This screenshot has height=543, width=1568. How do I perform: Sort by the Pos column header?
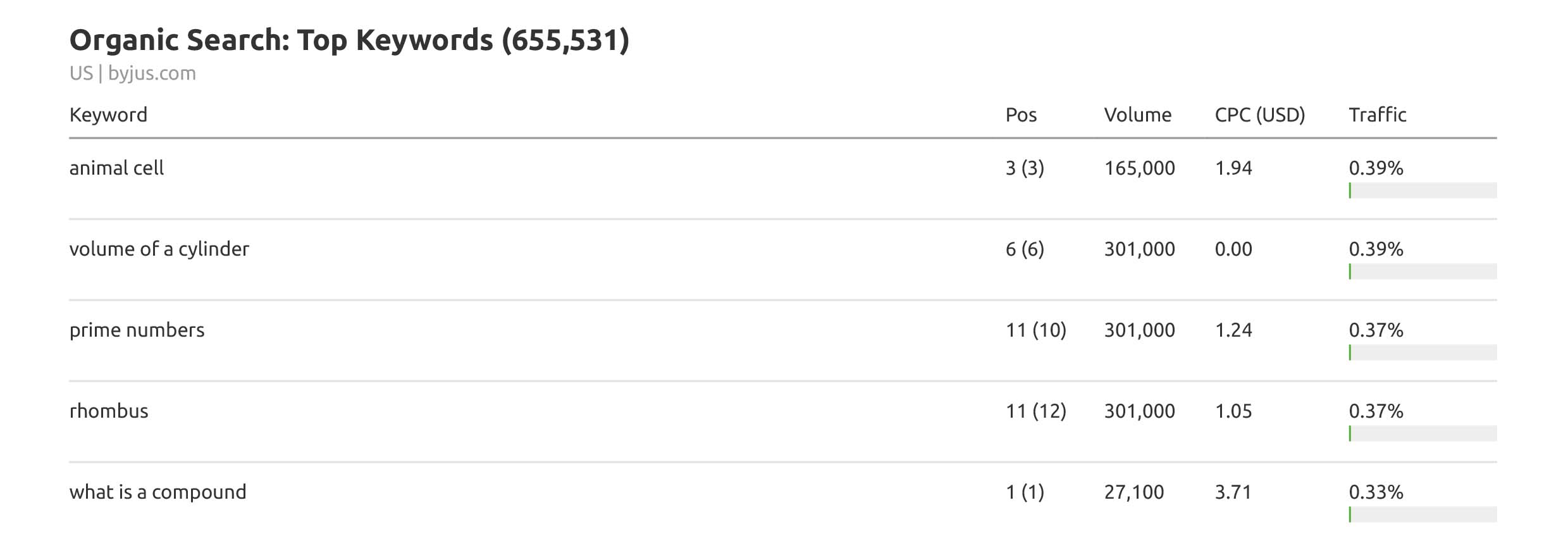coord(1021,115)
